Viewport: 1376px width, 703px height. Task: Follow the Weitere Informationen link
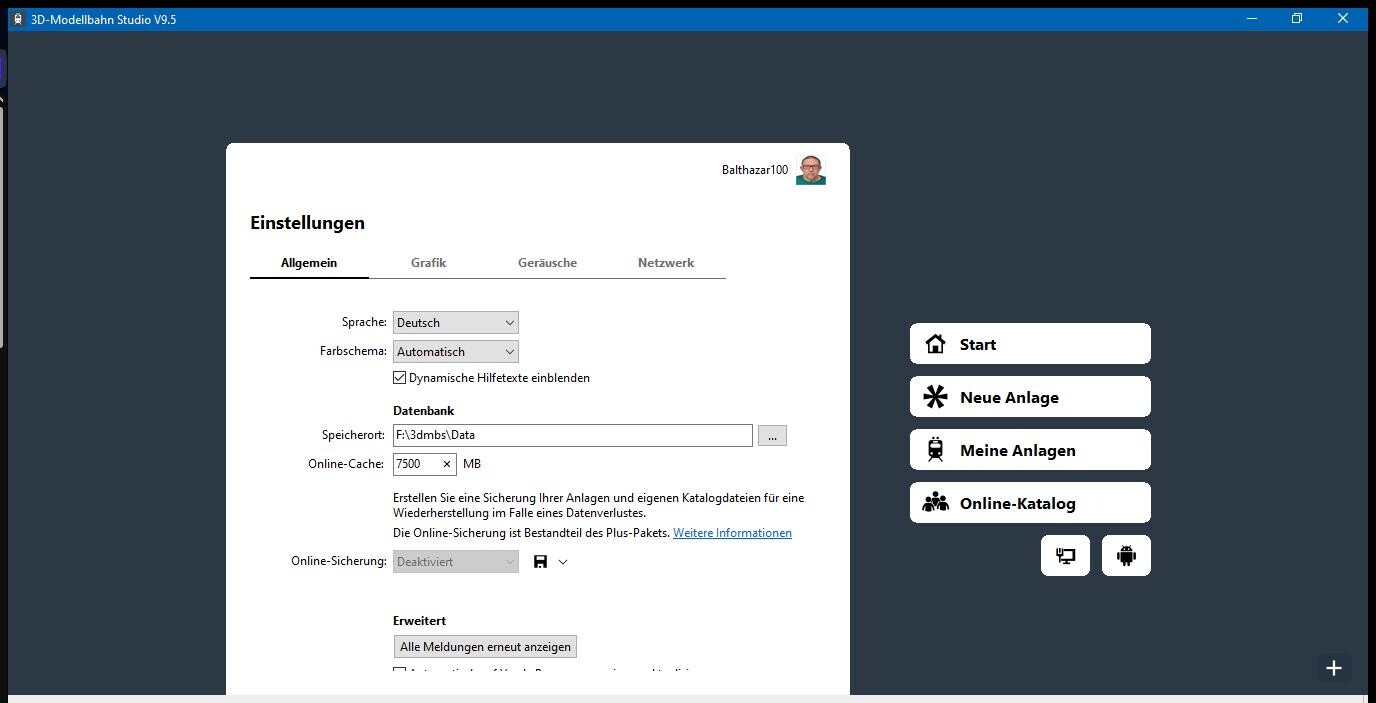[732, 533]
